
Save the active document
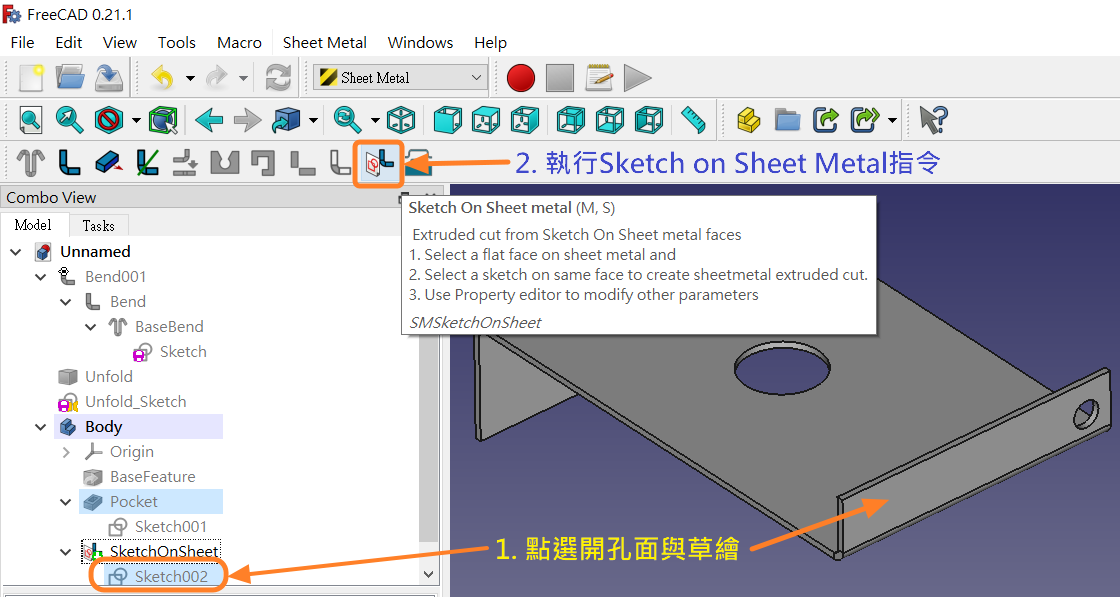coord(109,78)
